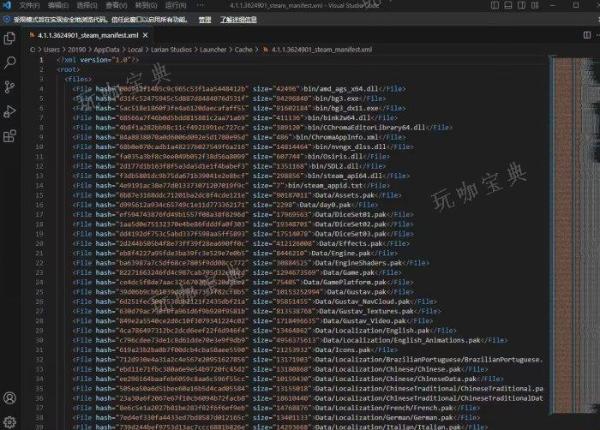Click bin/steam_appid.txt text

click(325, 186)
